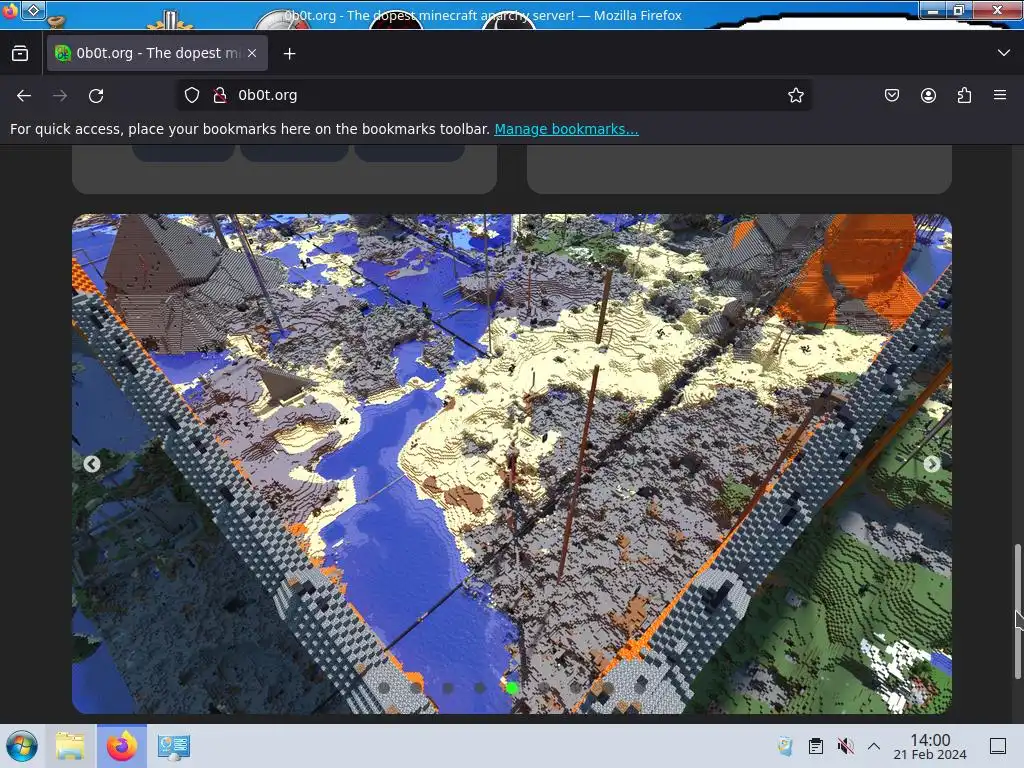
Task: Close the Firefox window
Action: pyautogui.click(x=997, y=10)
